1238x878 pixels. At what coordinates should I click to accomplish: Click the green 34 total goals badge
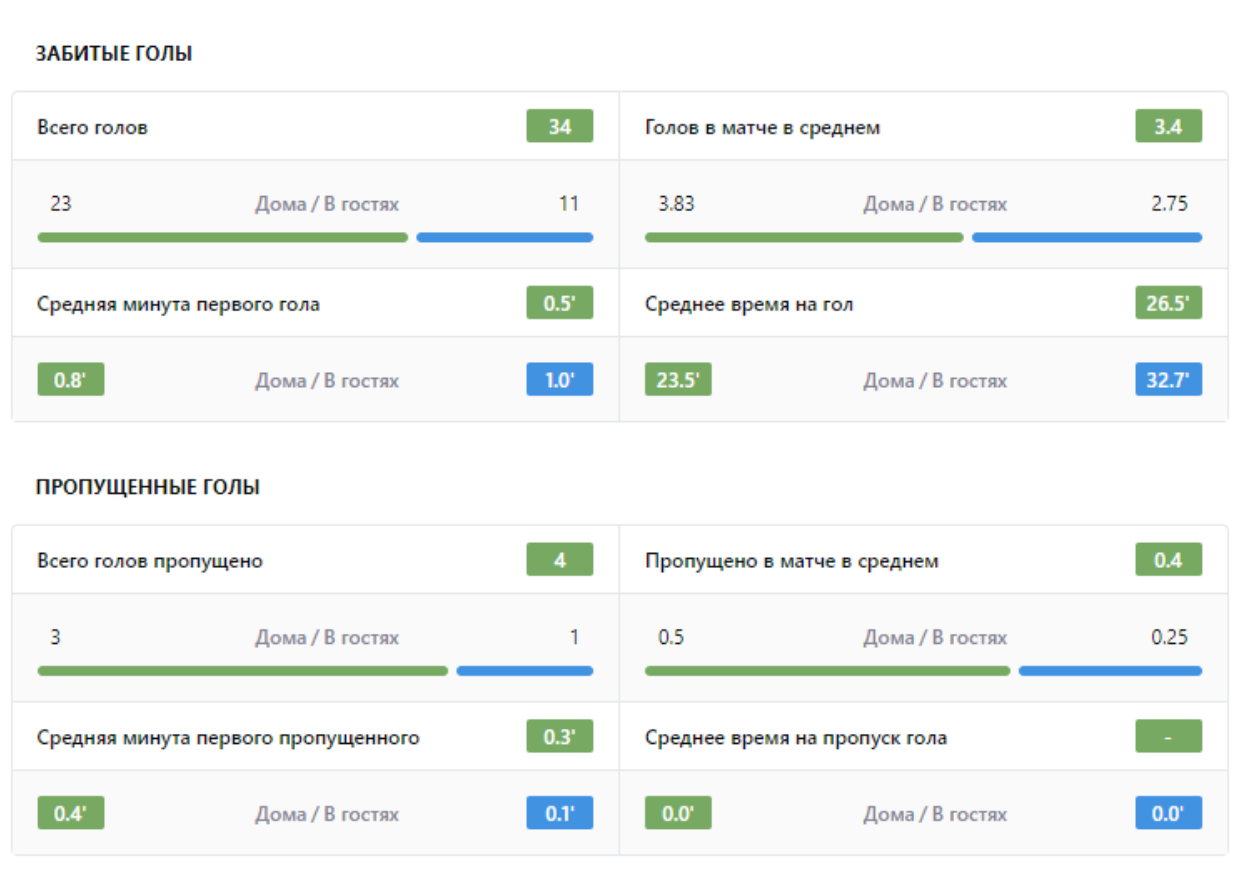pos(559,127)
